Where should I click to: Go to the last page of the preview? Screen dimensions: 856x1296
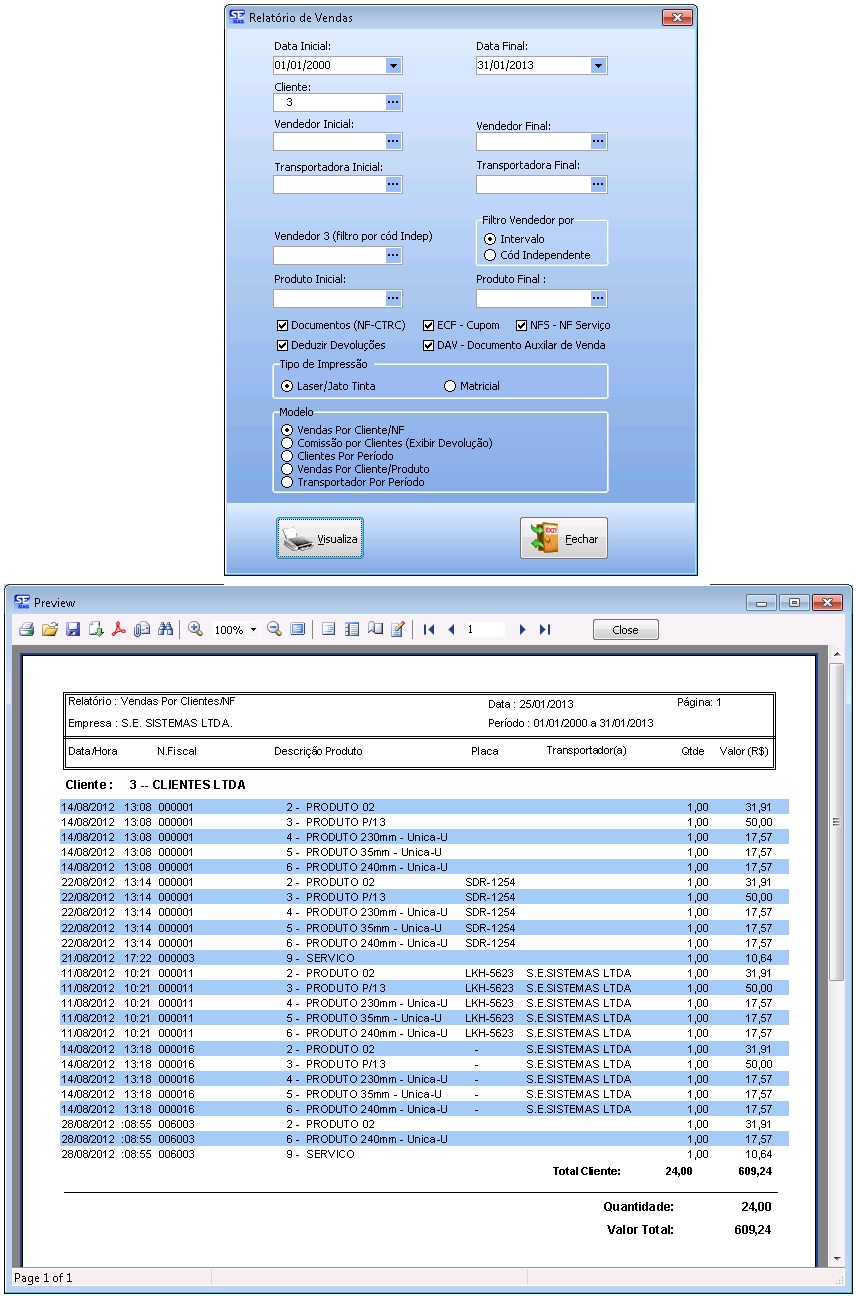tap(545, 630)
